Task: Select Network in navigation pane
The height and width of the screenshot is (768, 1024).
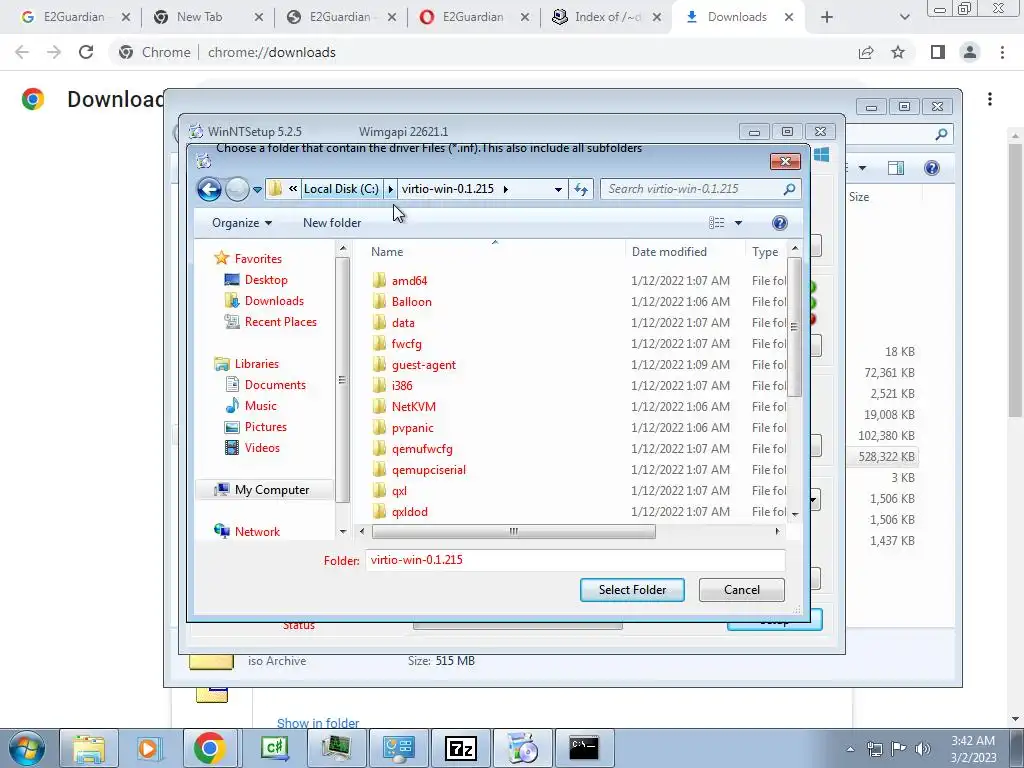Action: coord(257,532)
